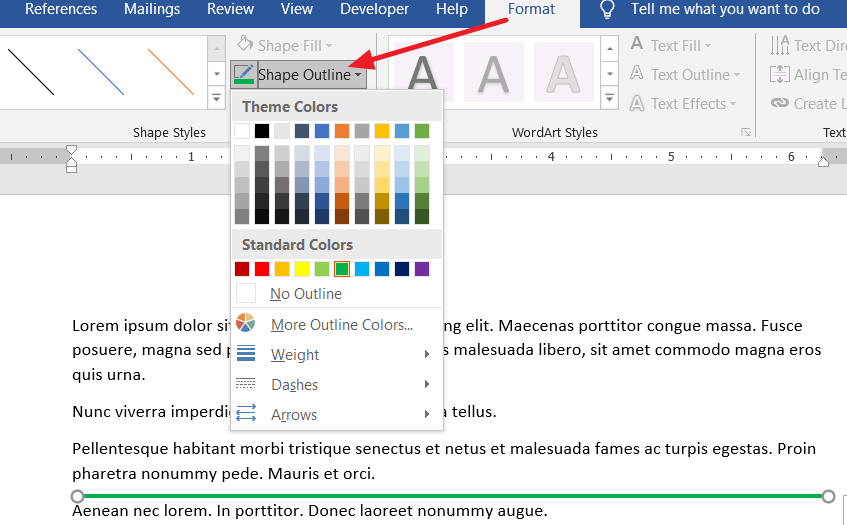Viewport: 847px width, 525px height.
Task: Click the Tell me lightbulb icon
Action: tap(607, 9)
